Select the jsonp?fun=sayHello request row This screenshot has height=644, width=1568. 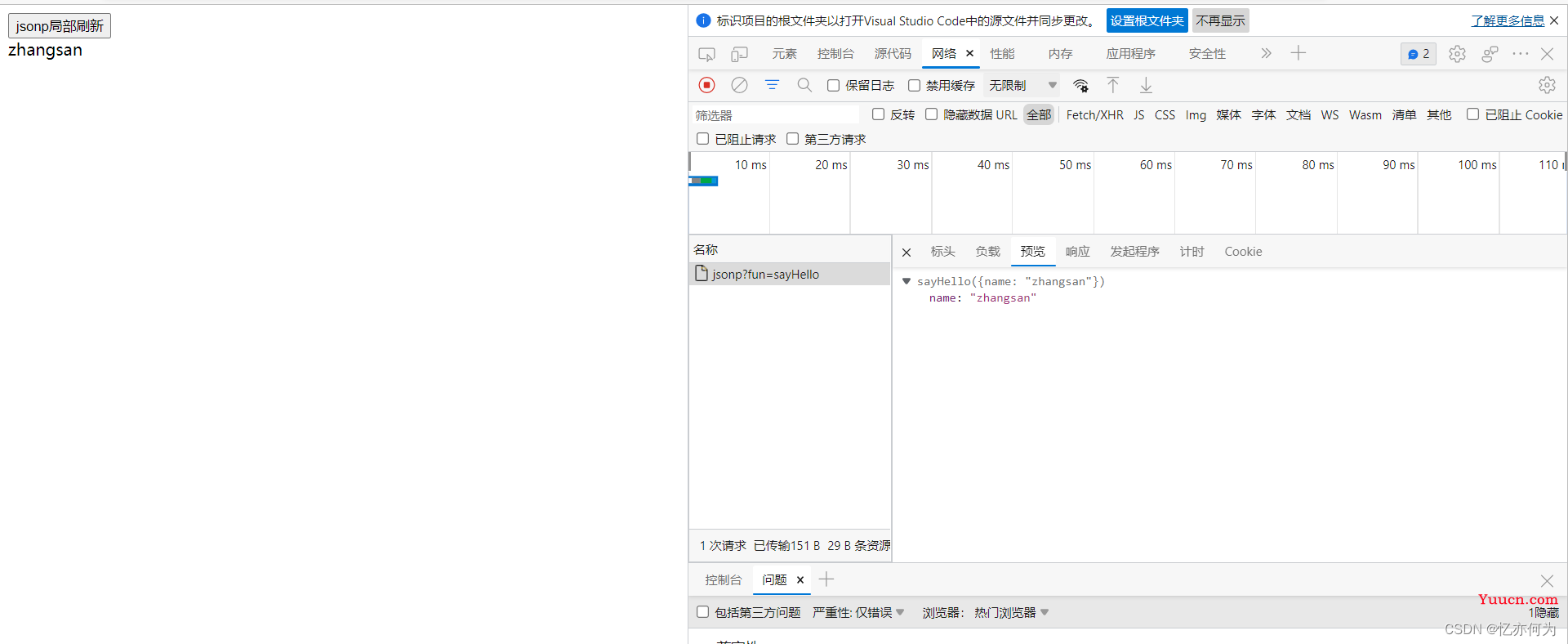click(790, 274)
